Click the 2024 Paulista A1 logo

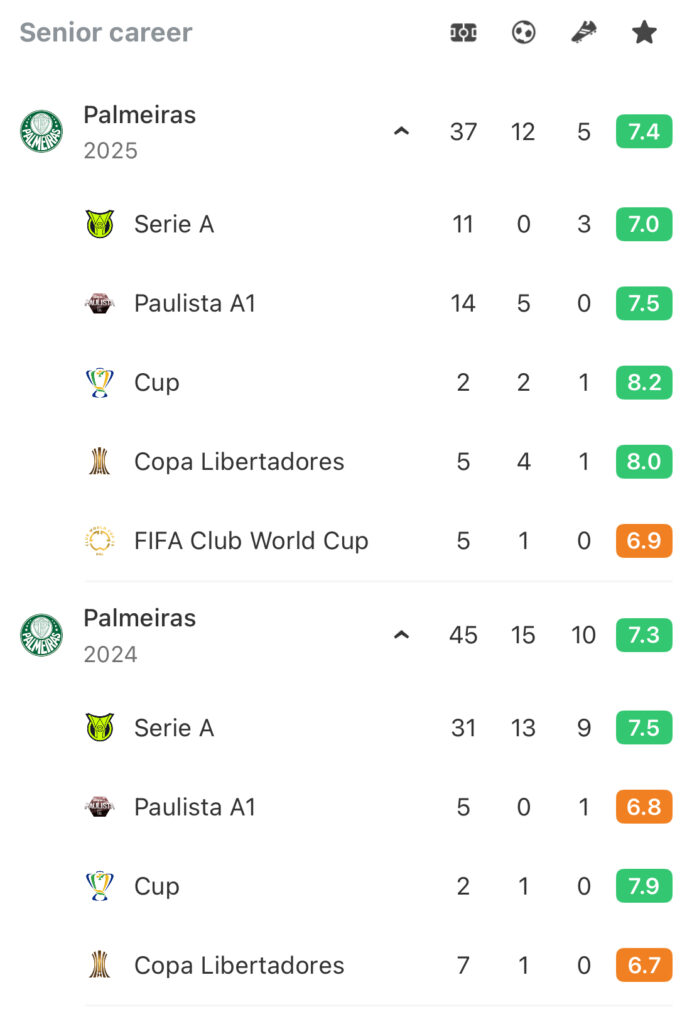100,807
